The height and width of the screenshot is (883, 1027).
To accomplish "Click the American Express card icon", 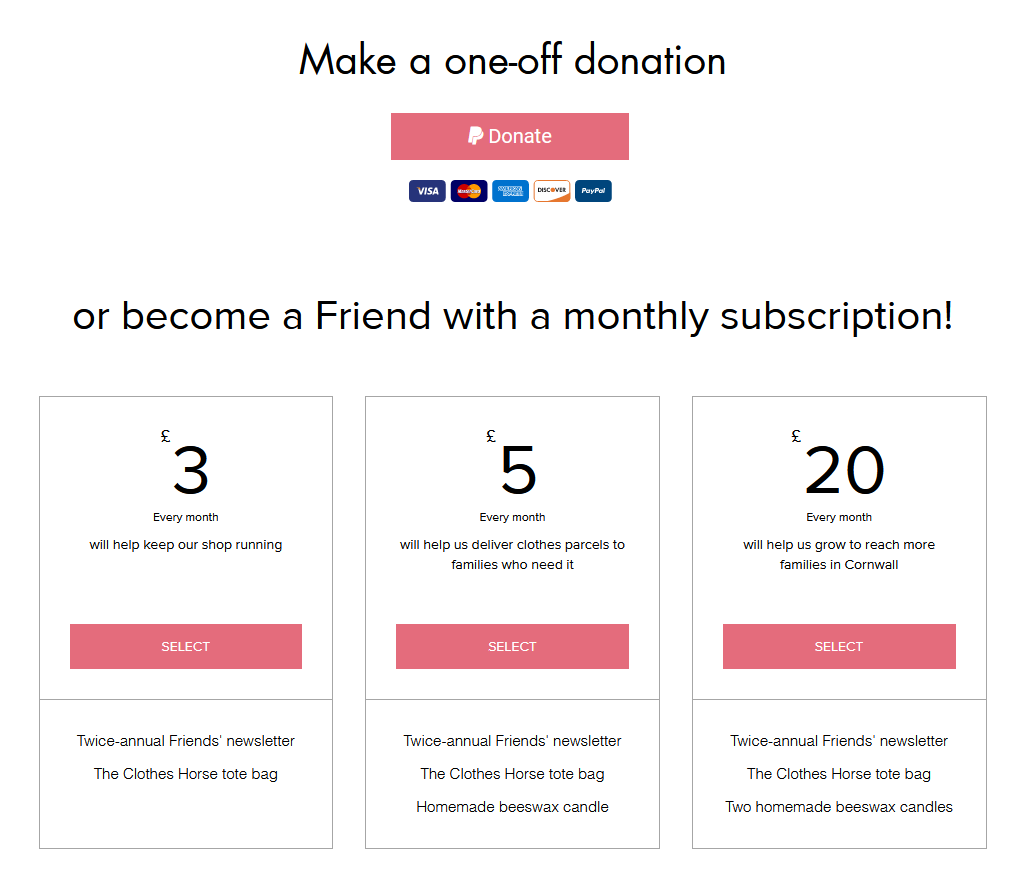I will (x=510, y=191).
